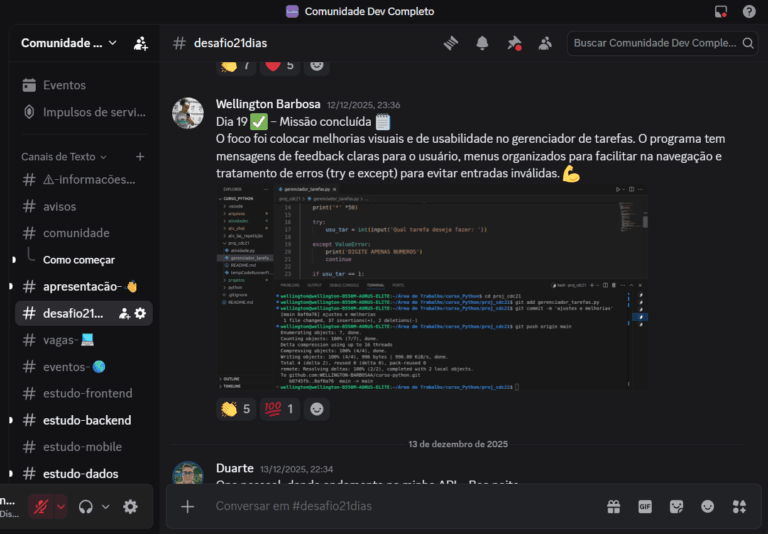768x534 pixels.
Task: Click Duarte's avatar
Action: click(188, 473)
